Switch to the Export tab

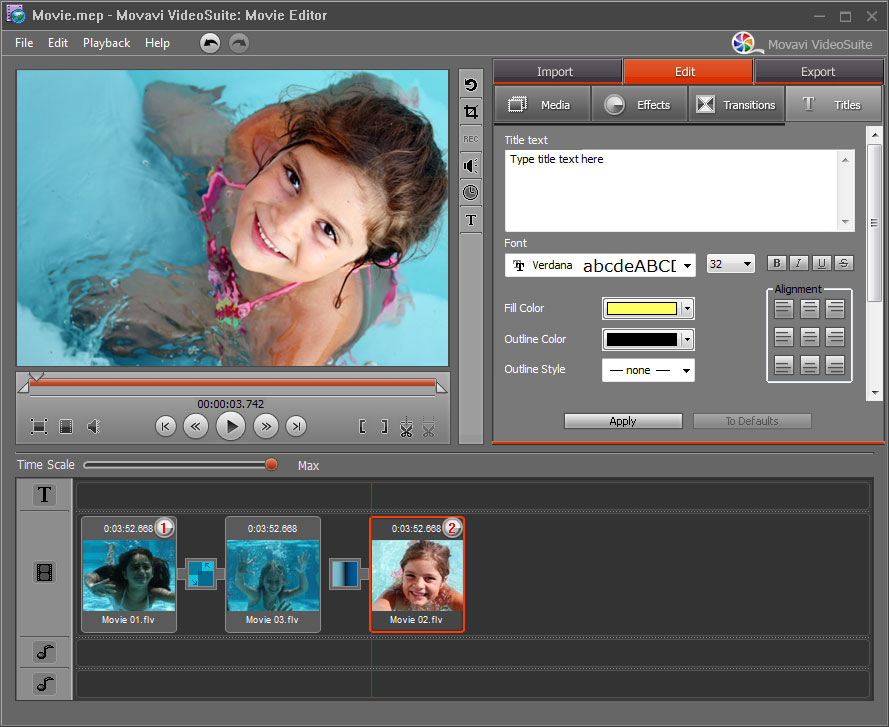pyautogui.click(x=818, y=72)
